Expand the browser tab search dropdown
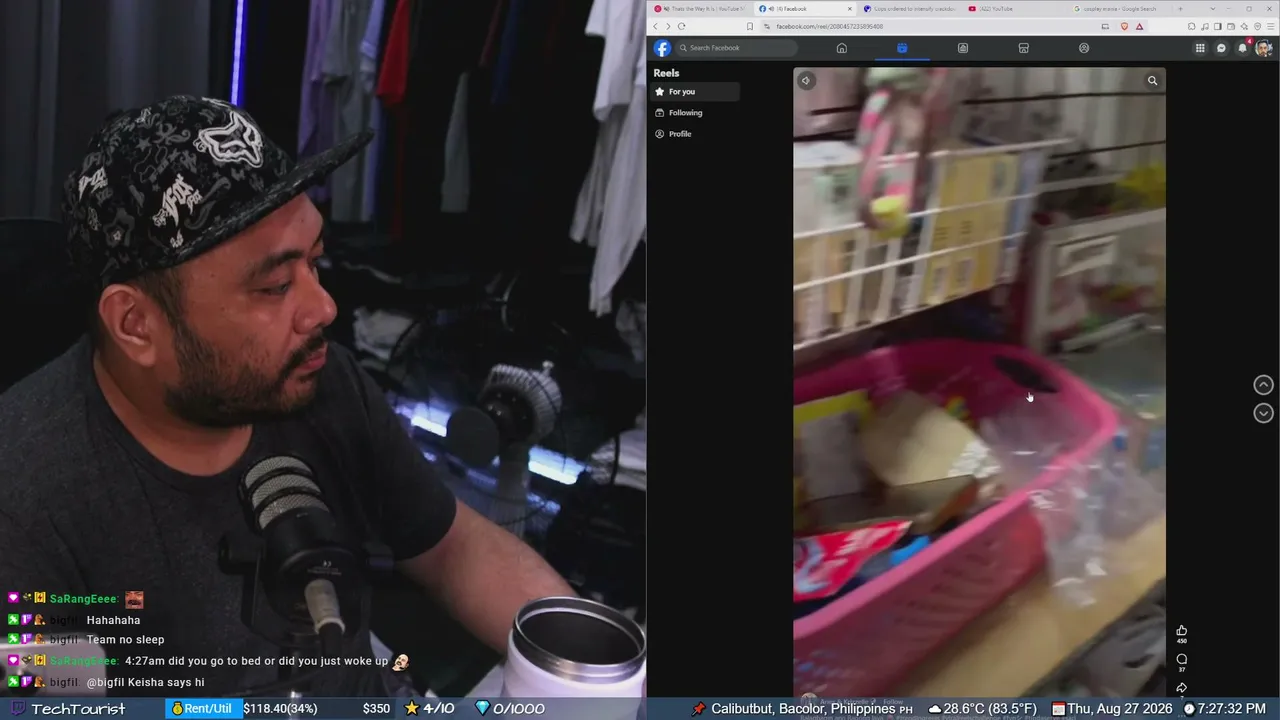The height and width of the screenshot is (720, 1280). pos(1212,9)
